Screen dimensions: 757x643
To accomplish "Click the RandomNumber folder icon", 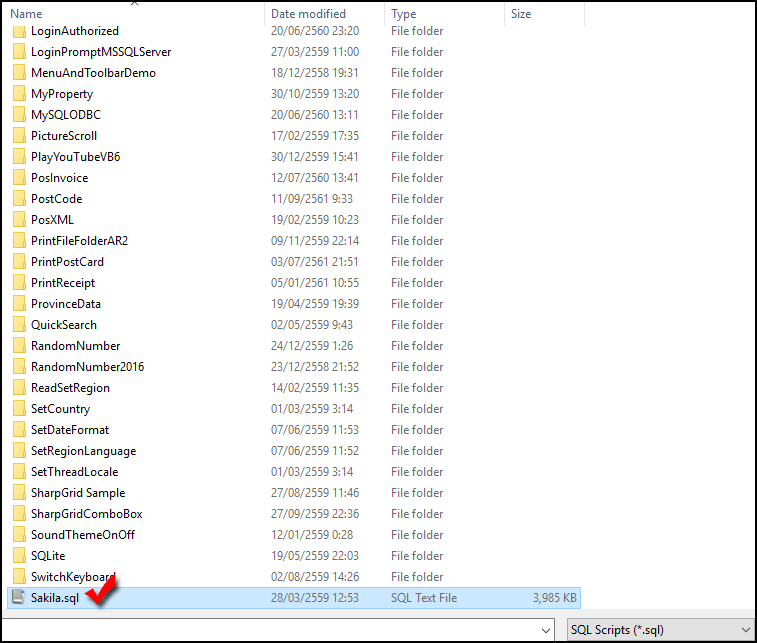I will coord(19,346).
